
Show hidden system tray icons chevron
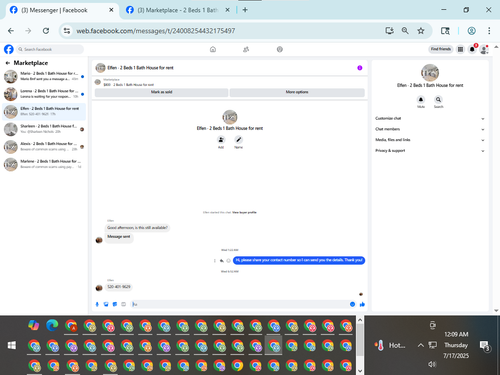coord(421,345)
